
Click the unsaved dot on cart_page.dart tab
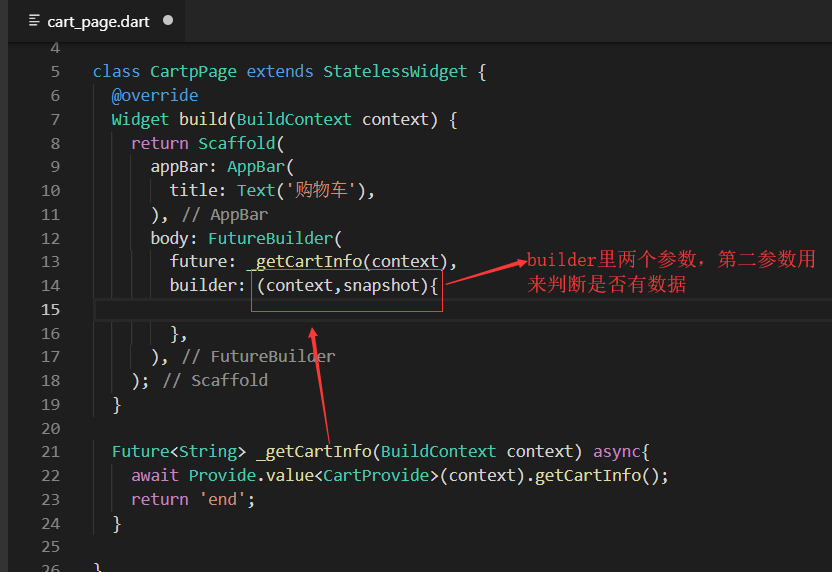[168, 20]
